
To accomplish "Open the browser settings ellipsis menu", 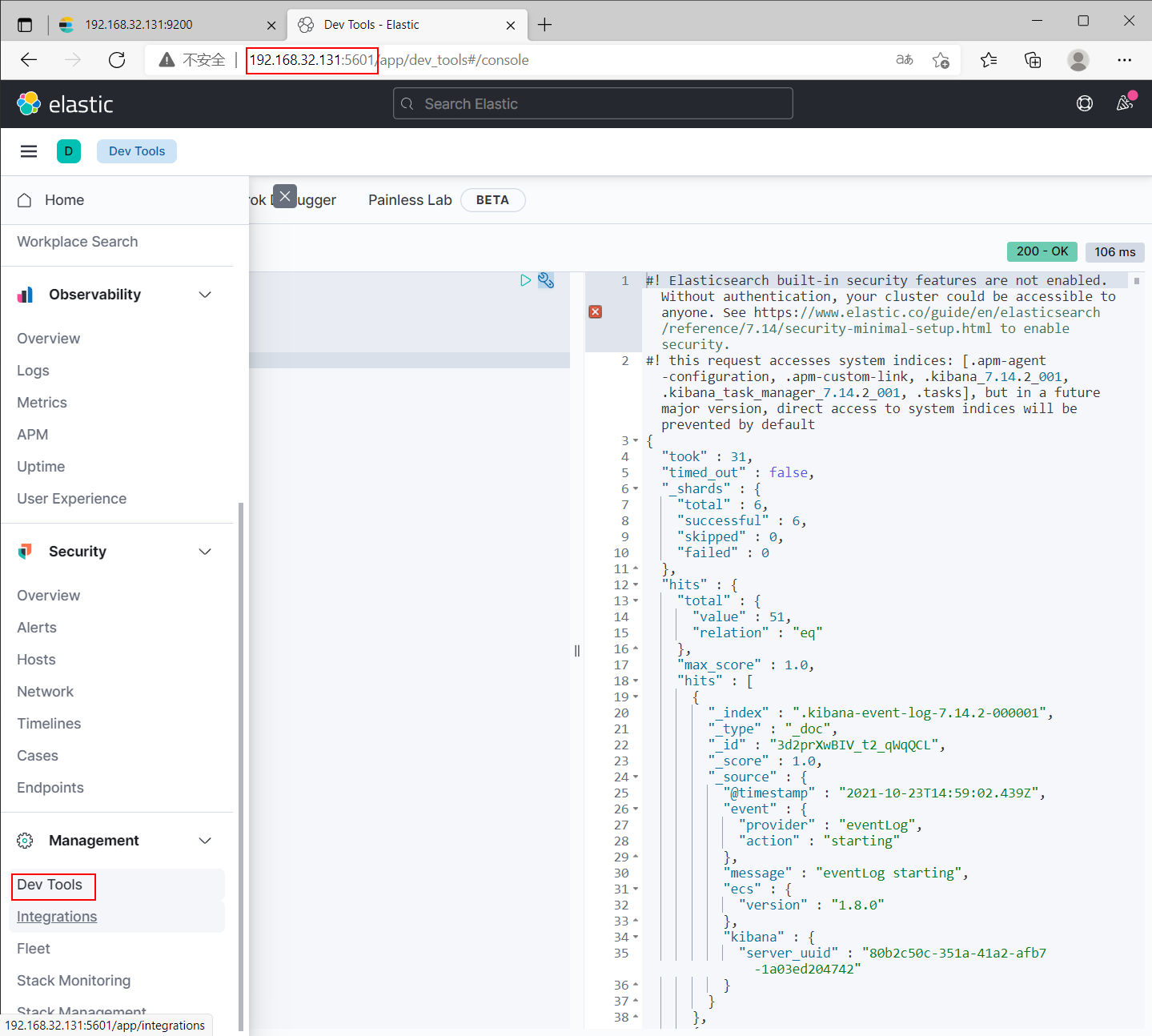I will tap(1125, 60).
